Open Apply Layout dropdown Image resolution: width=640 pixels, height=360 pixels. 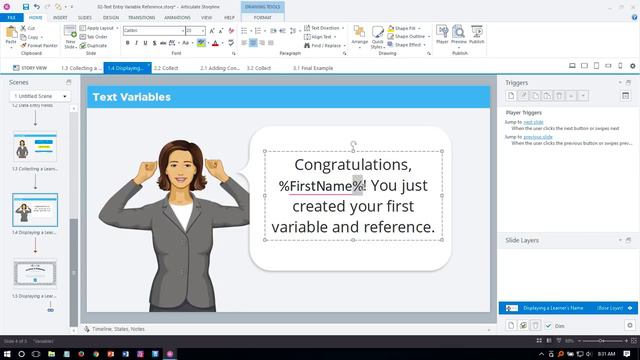[x=99, y=28]
